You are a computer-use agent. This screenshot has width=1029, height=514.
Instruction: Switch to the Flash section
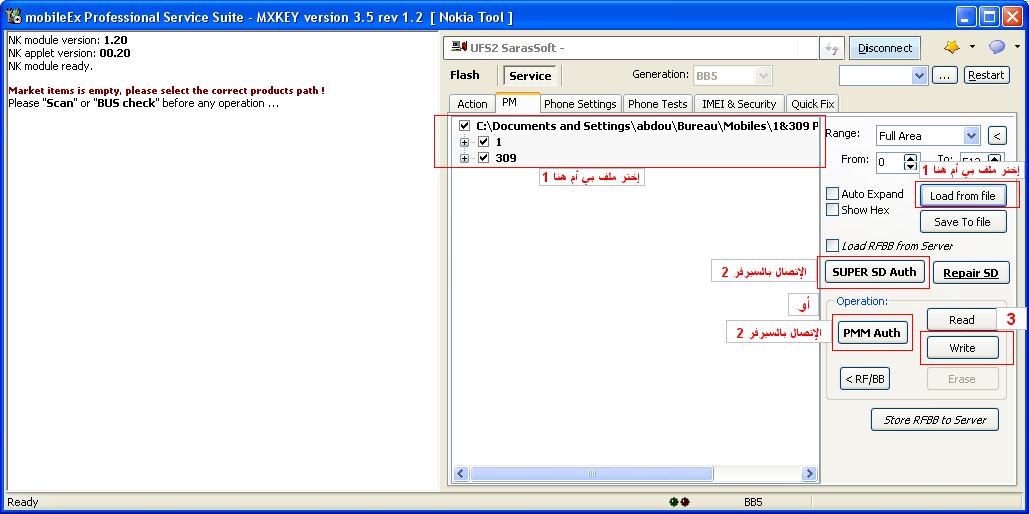(x=465, y=75)
